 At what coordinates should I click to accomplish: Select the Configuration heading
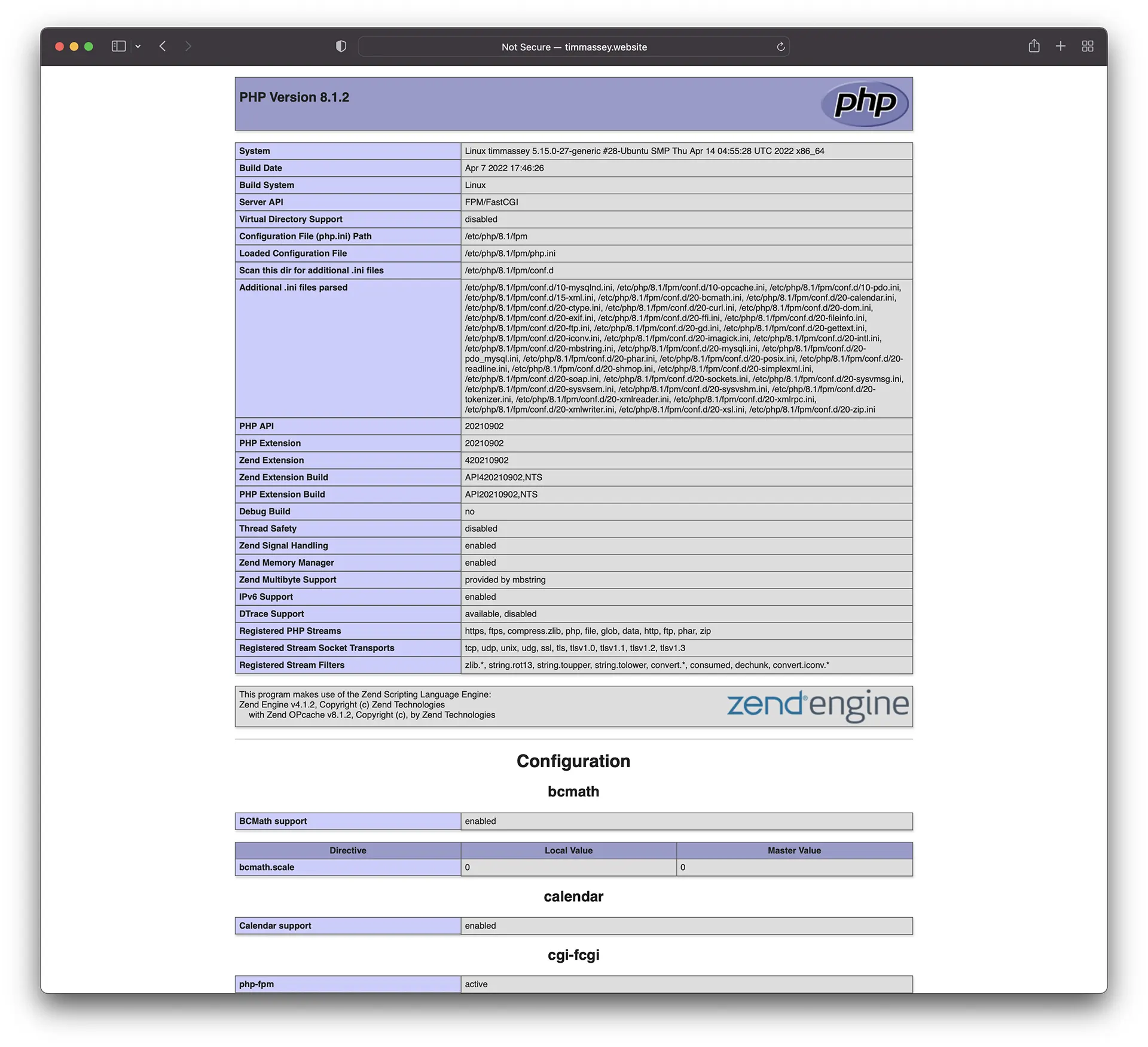click(573, 761)
